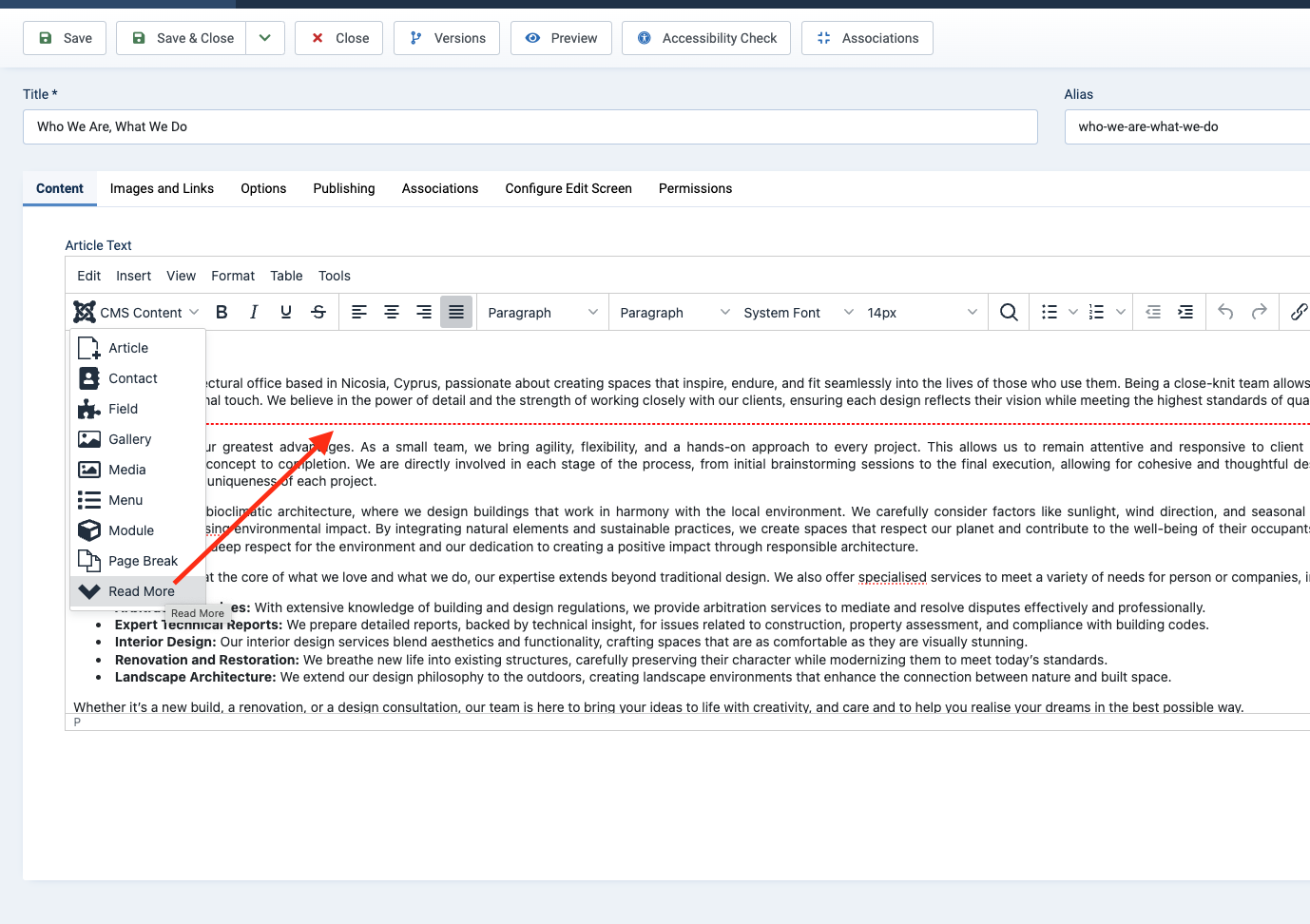Align text left
This screenshot has height=924, width=1310.
[359, 312]
